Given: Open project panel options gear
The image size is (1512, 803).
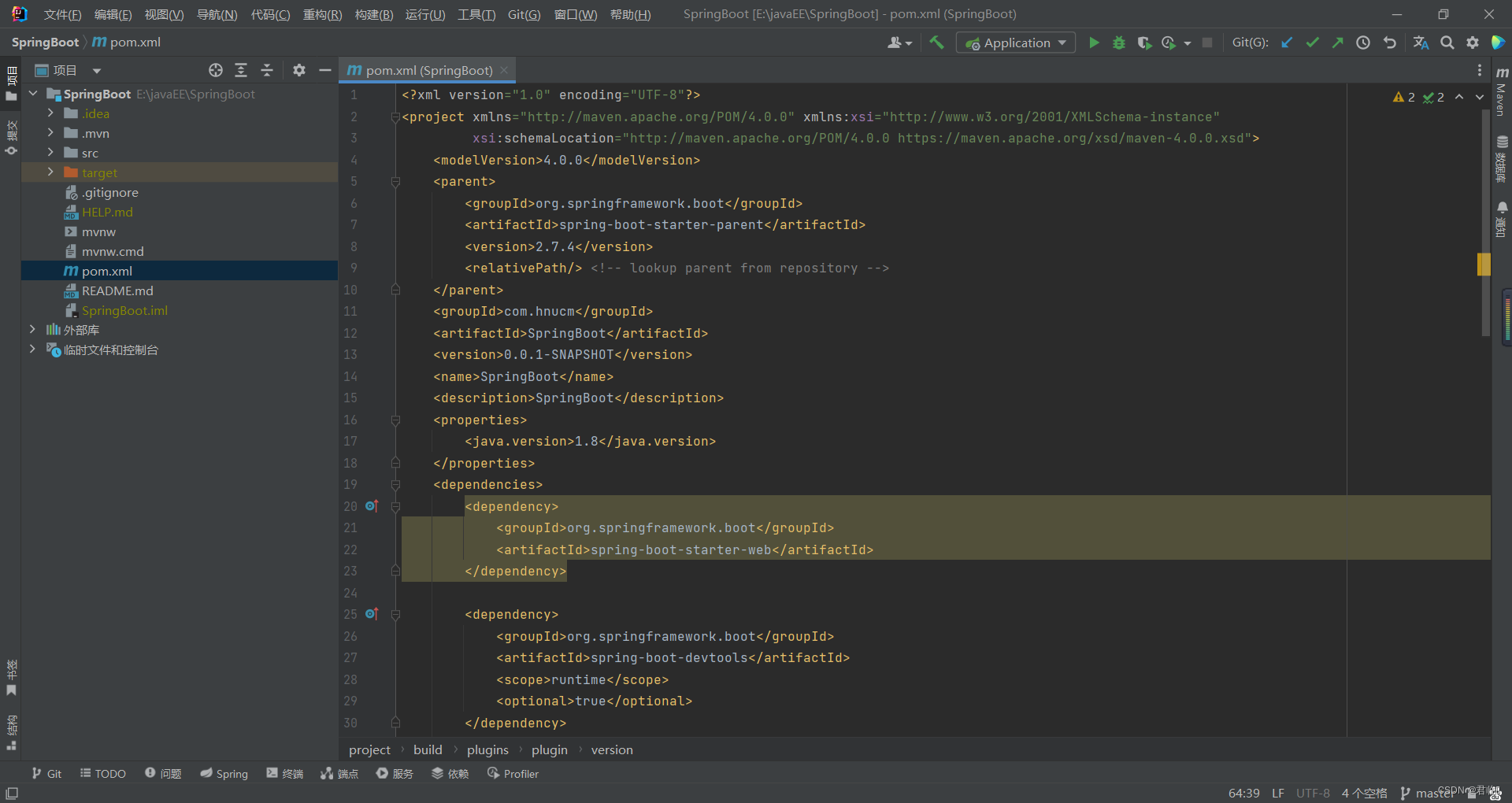Looking at the screenshot, I should click(299, 70).
